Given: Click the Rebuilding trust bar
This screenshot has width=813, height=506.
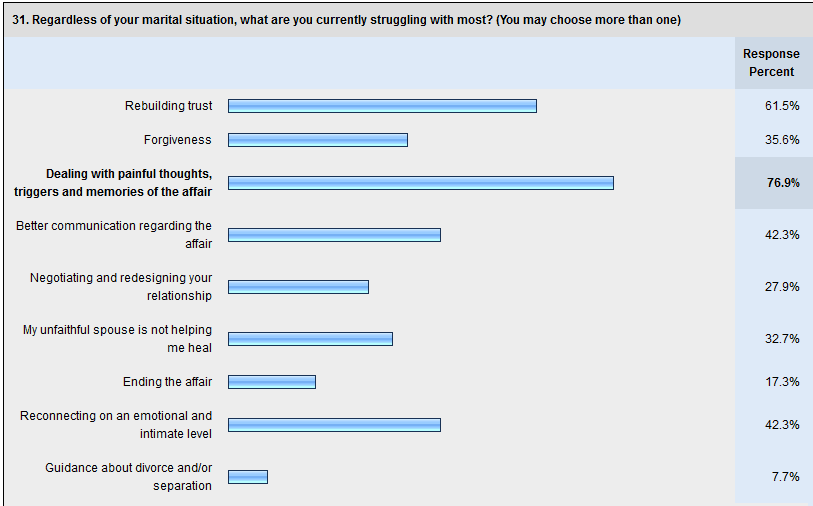Looking at the screenshot, I should 382,106.
